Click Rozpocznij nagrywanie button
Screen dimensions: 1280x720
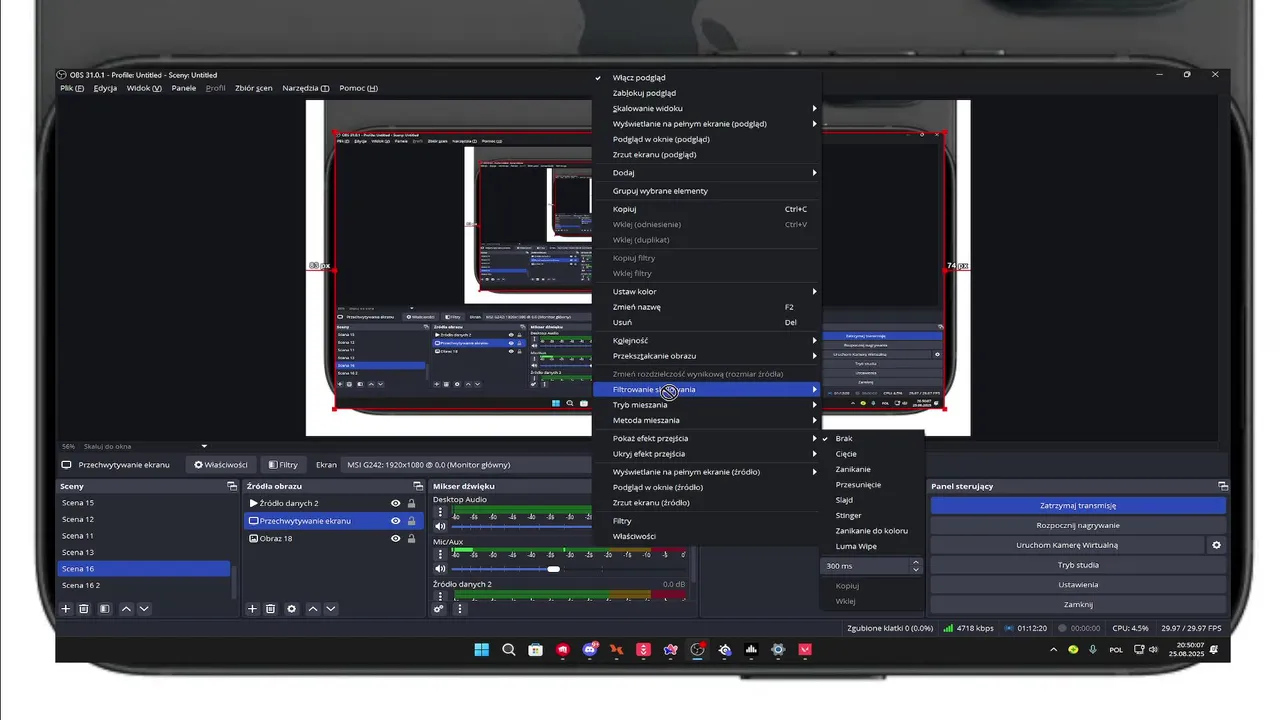pyautogui.click(x=1078, y=525)
